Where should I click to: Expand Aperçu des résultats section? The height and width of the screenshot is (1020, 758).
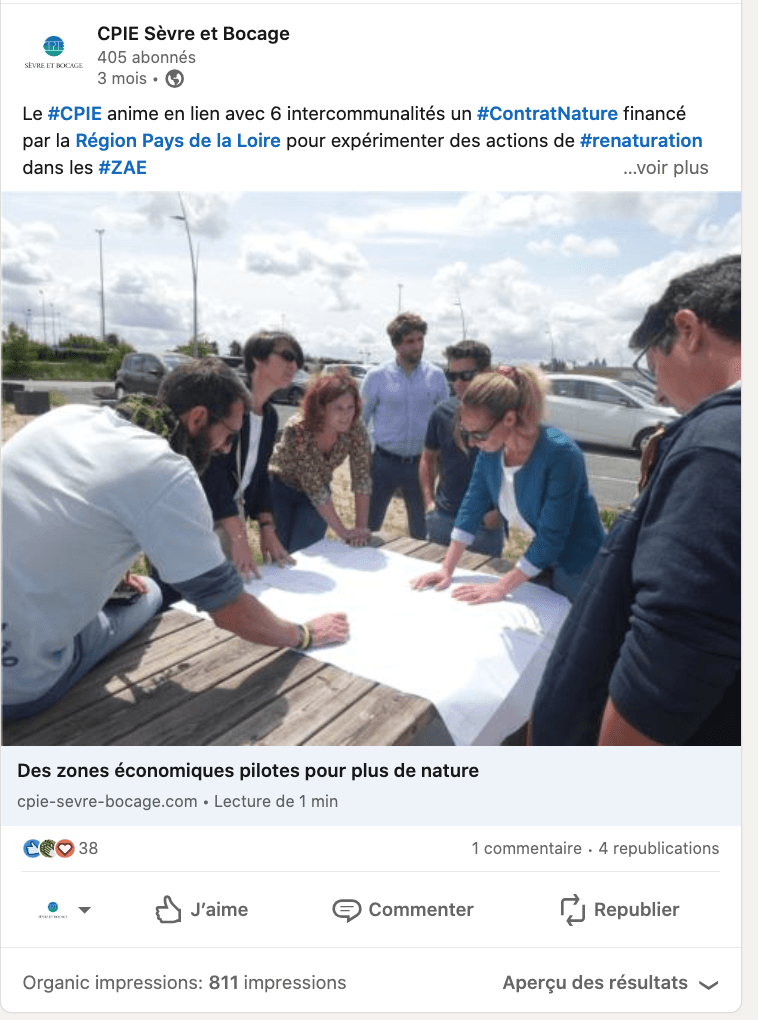pos(610,982)
